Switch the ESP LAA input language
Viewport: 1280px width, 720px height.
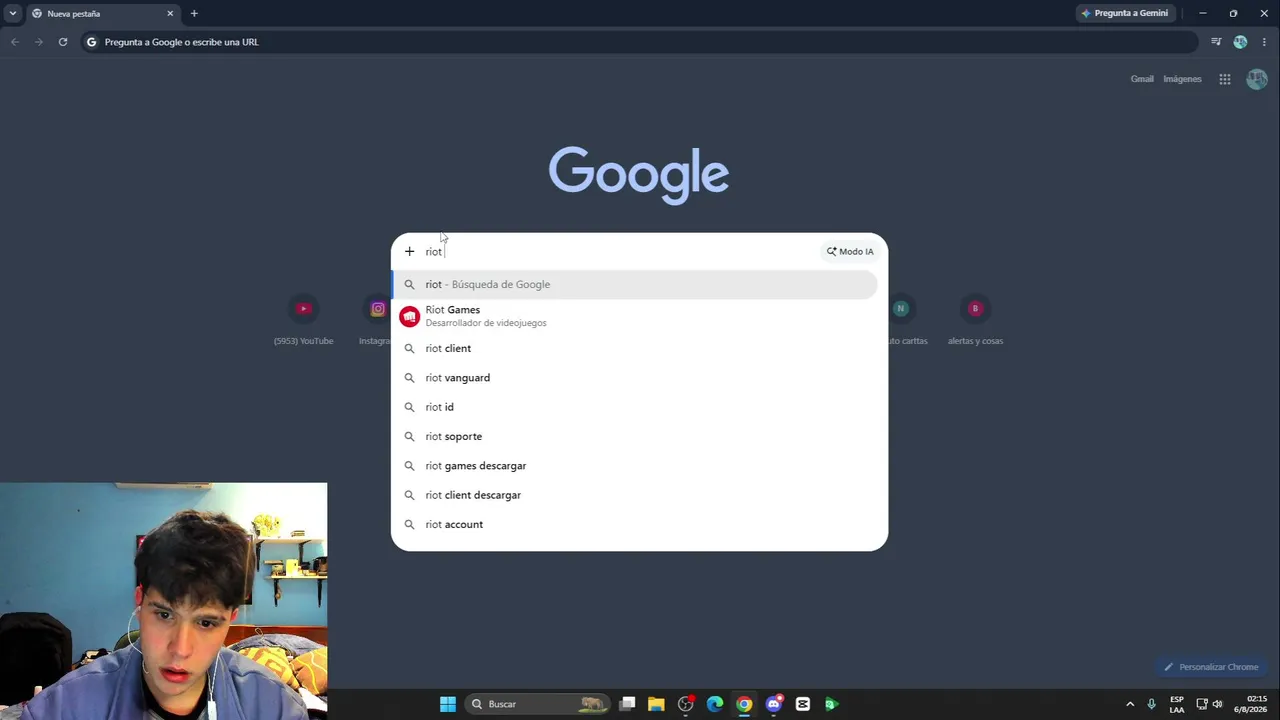[1177, 704]
